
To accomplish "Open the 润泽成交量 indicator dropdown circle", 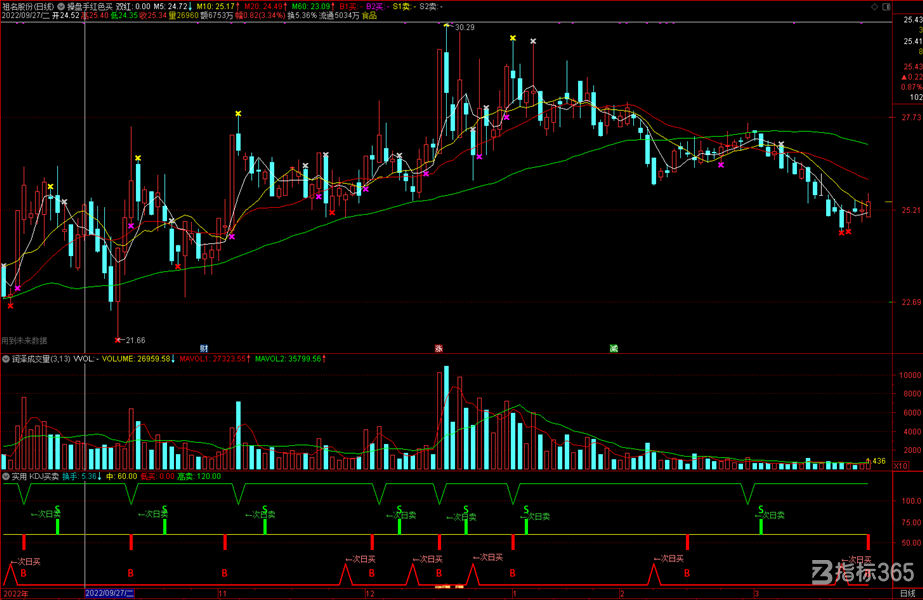I will click(6, 359).
